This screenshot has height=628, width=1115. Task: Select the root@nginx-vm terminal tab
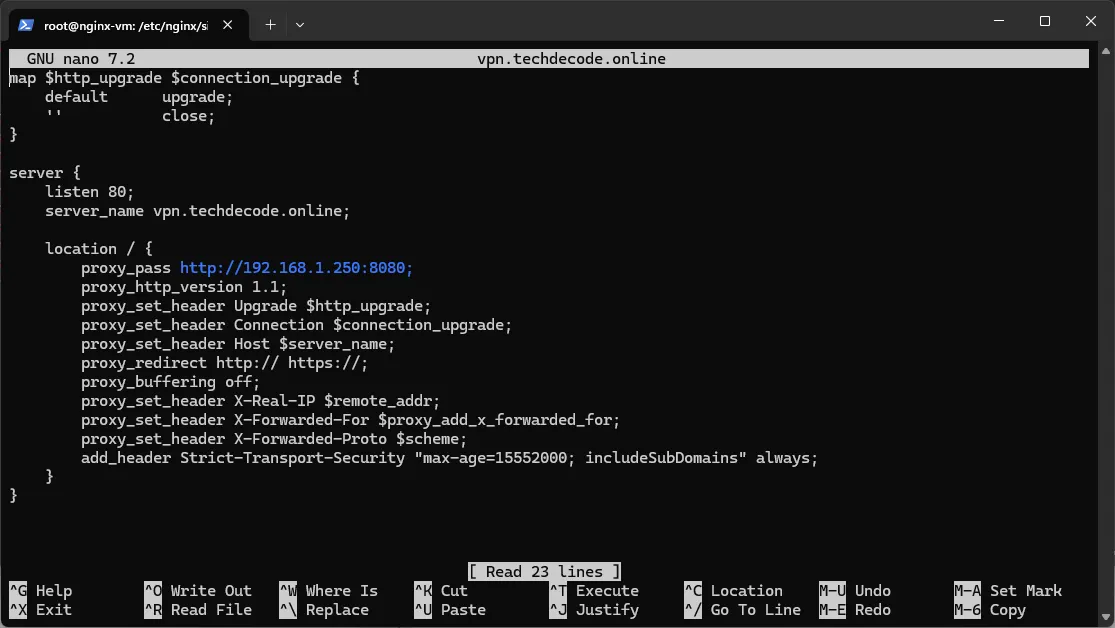click(129, 25)
